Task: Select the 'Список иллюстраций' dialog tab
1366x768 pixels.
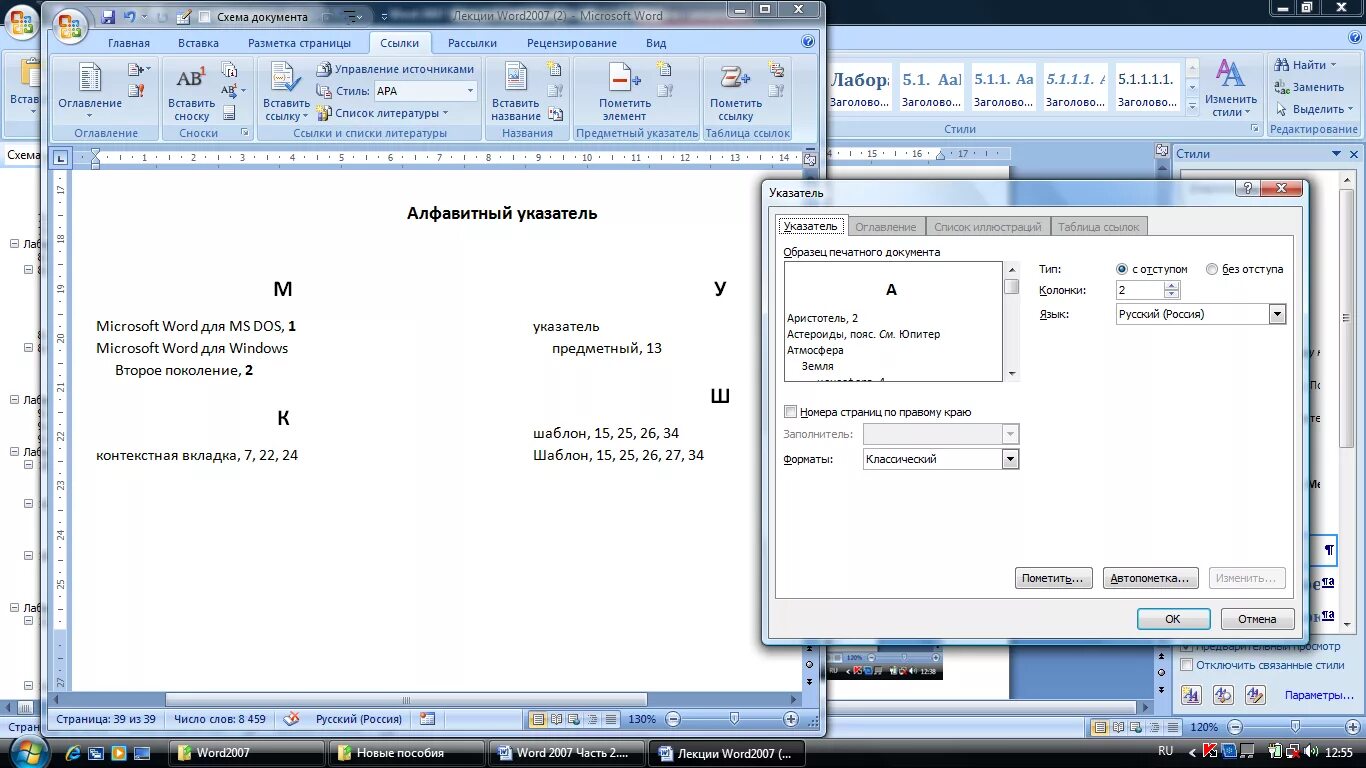Action: (988, 227)
